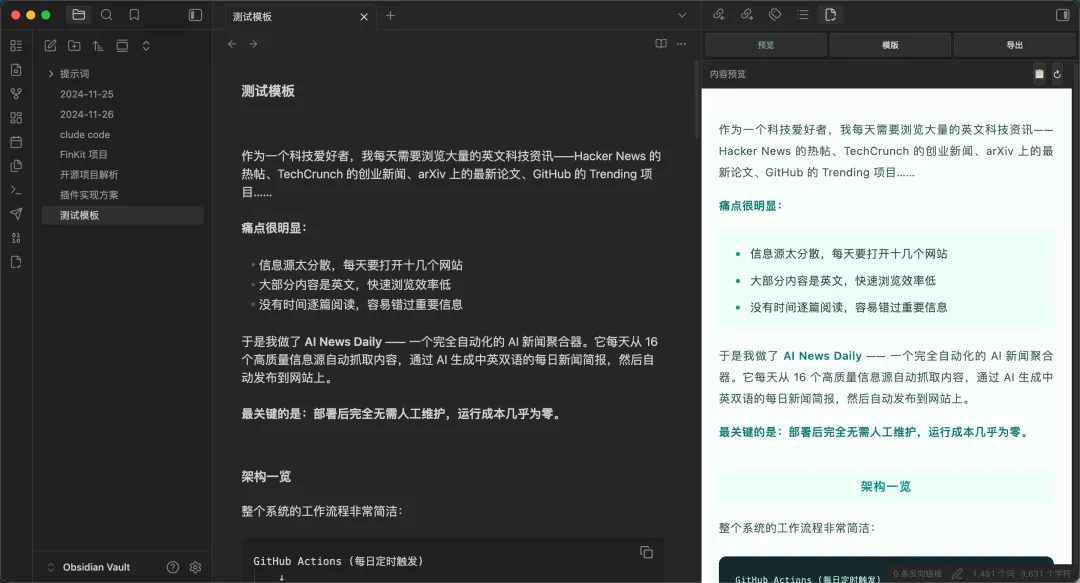Close the 测试模板 tab
The width and height of the screenshot is (1080, 583).
(x=364, y=17)
